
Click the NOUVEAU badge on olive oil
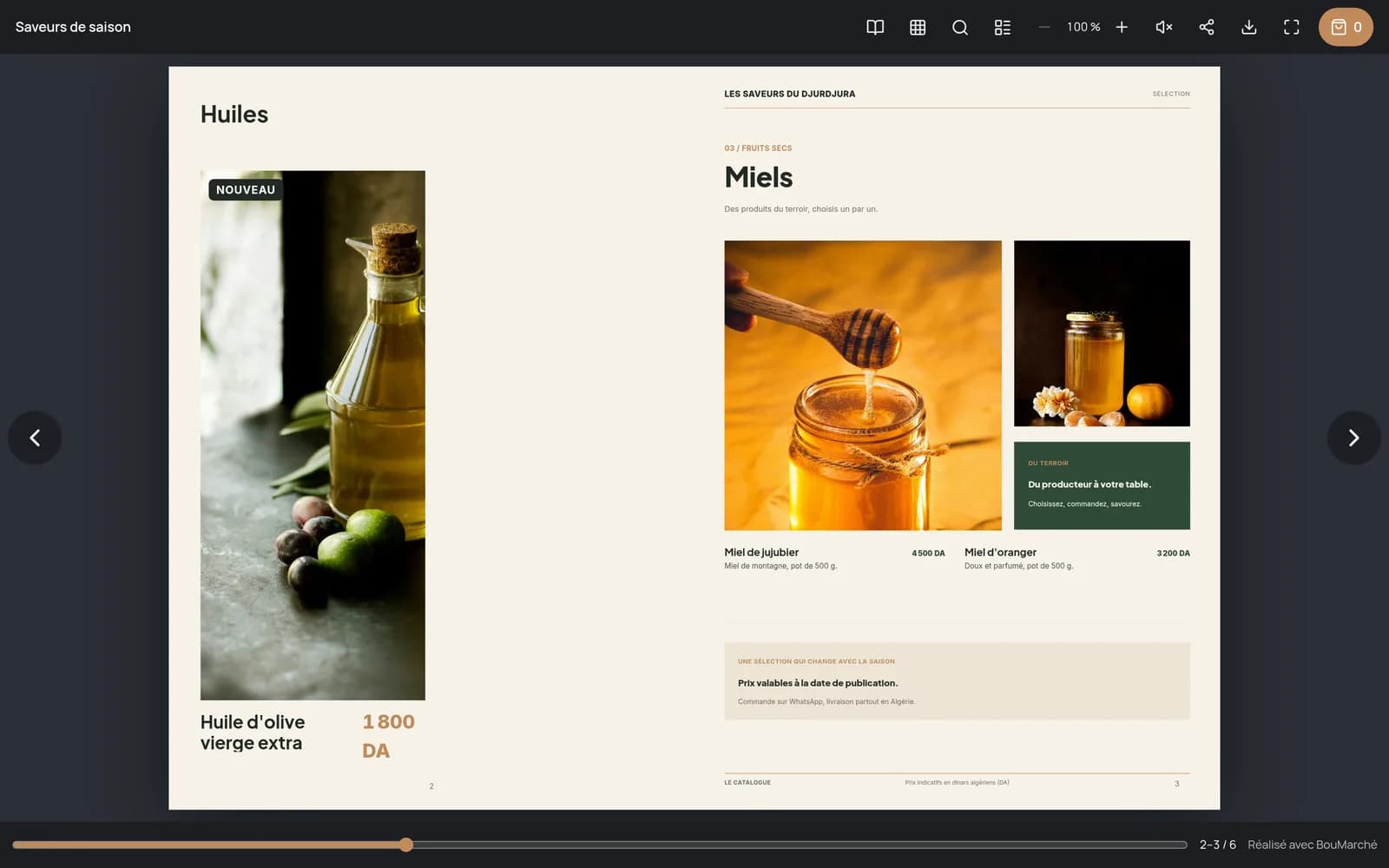246,189
